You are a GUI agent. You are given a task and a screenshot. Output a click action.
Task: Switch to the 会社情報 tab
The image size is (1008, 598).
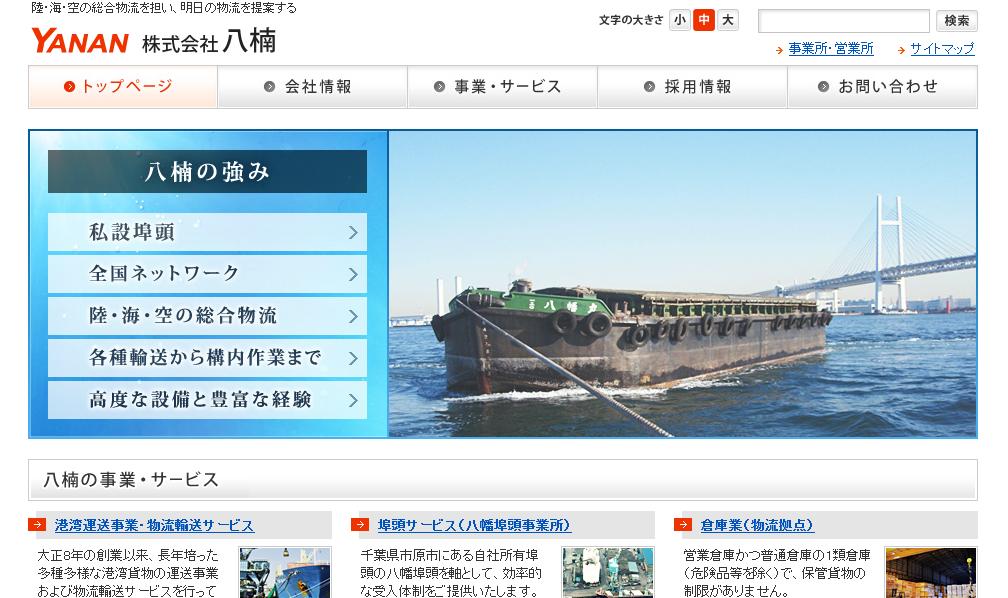click(312, 87)
